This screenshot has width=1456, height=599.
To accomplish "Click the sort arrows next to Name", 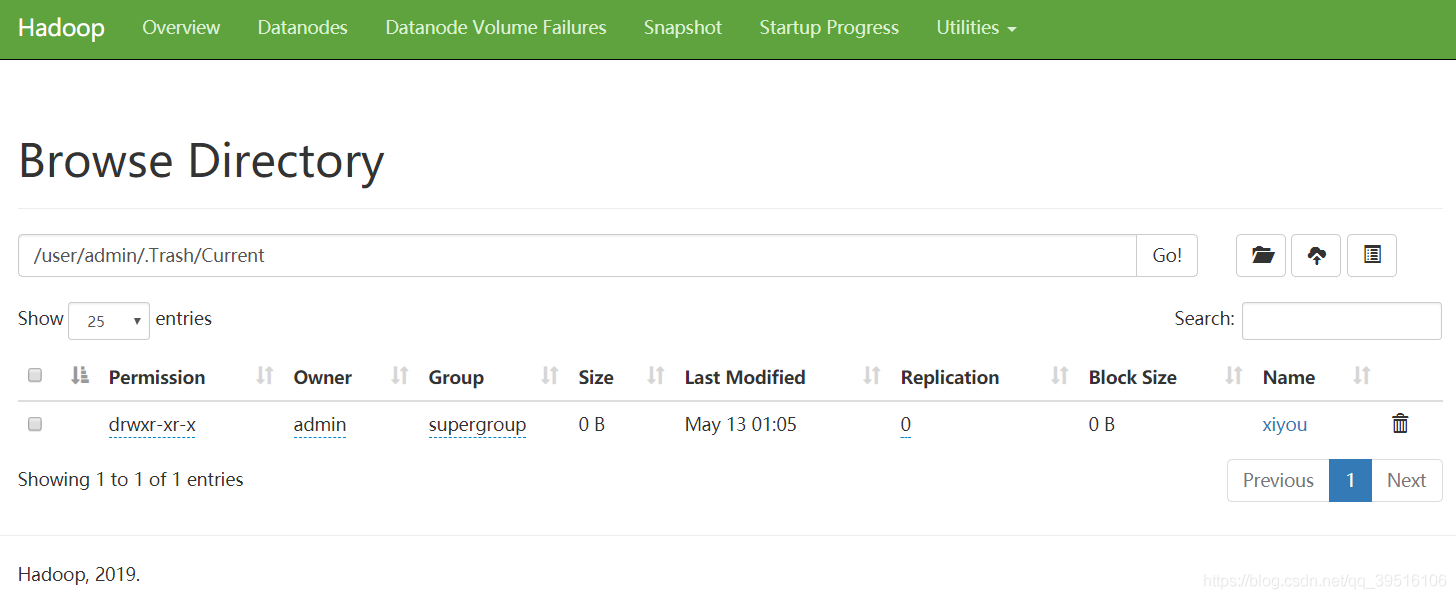I will tap(1361, 376).
